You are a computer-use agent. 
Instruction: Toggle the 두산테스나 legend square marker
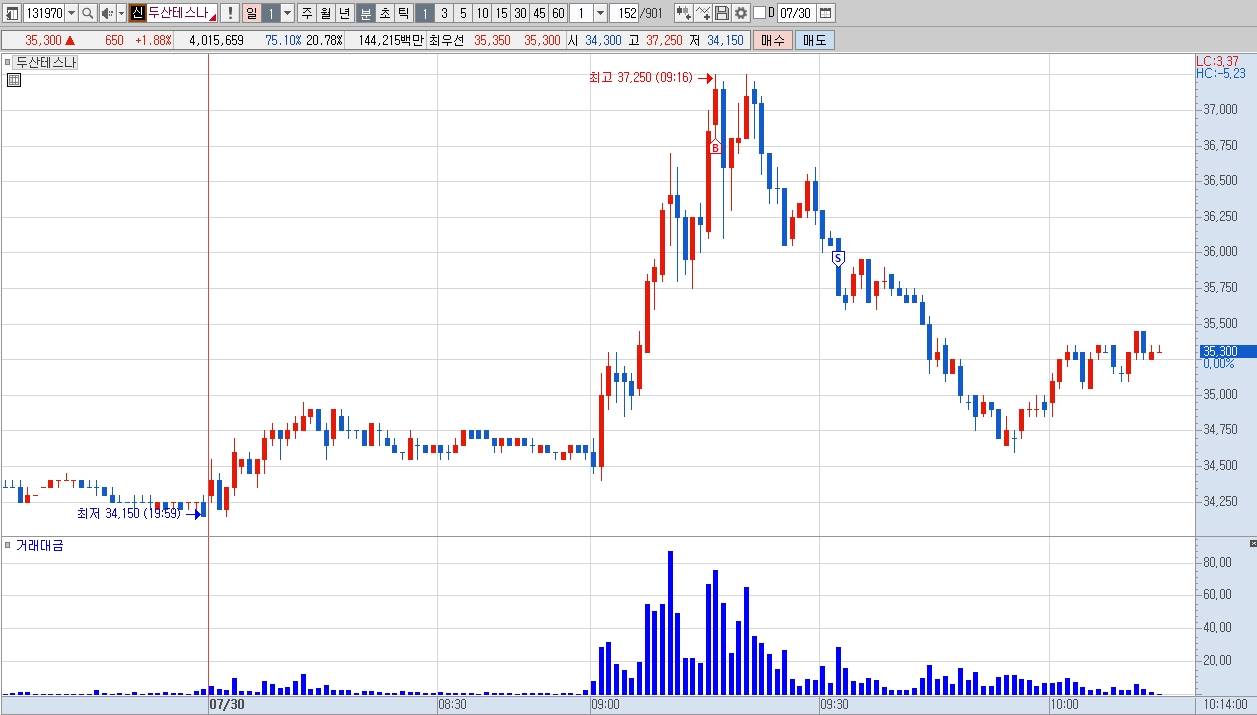[8, 62]
